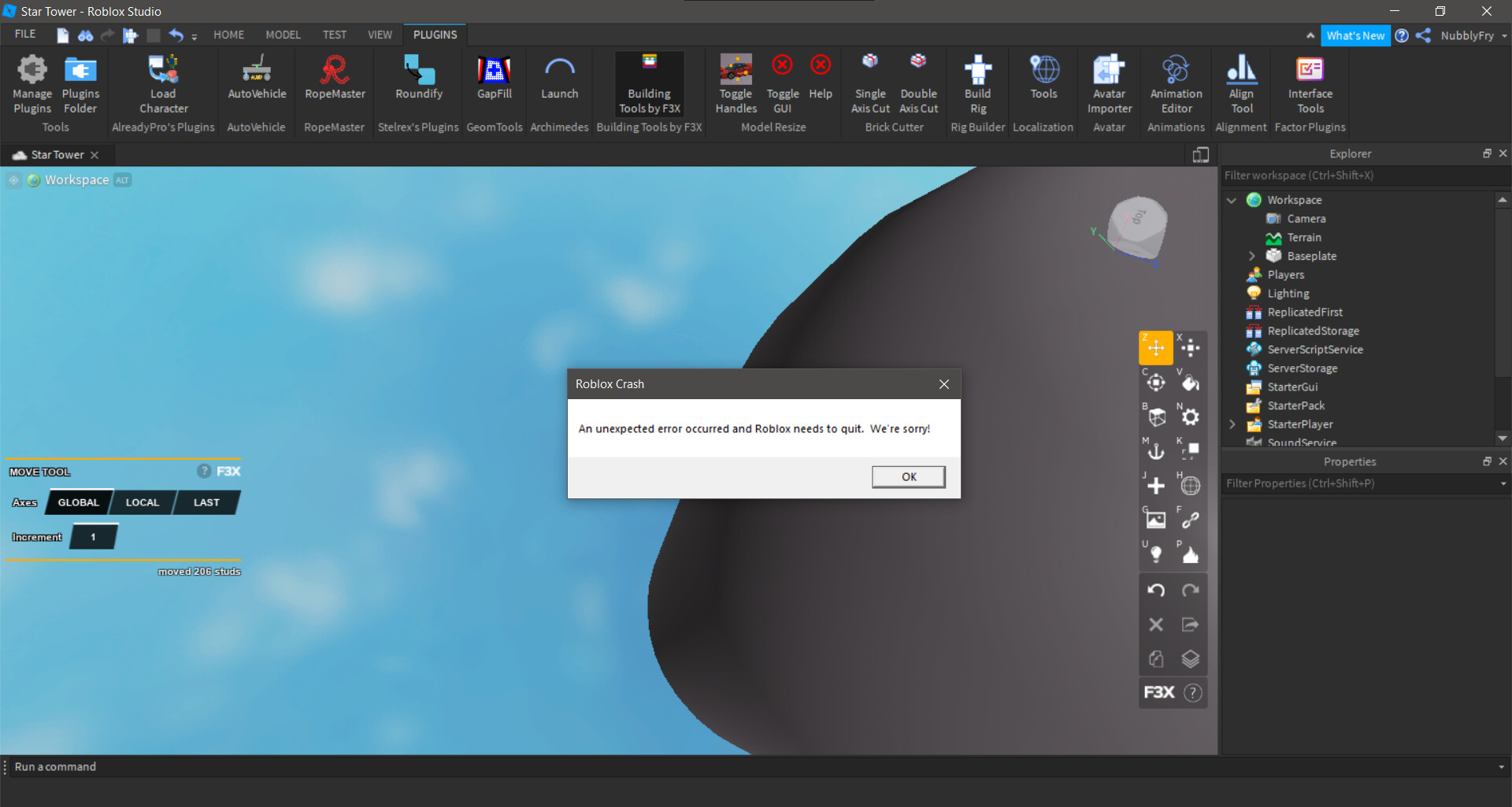Expand StarterPlayer in the Explorer
This screenshot has height=807, width=1512.
pyautogui.click(x=1231, y=424)
